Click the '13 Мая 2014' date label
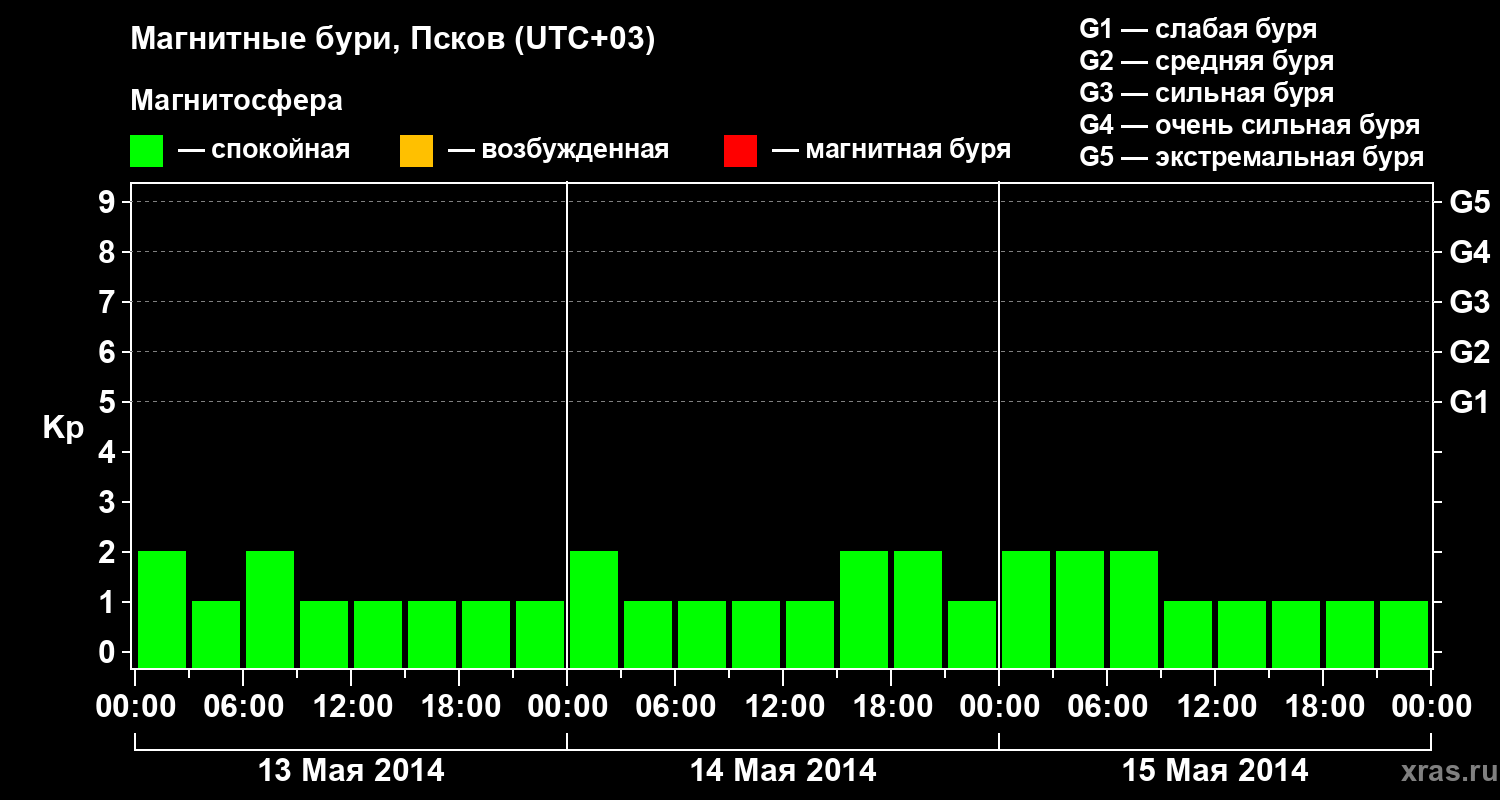The image size is (1500, 800). tap(351, 771)
